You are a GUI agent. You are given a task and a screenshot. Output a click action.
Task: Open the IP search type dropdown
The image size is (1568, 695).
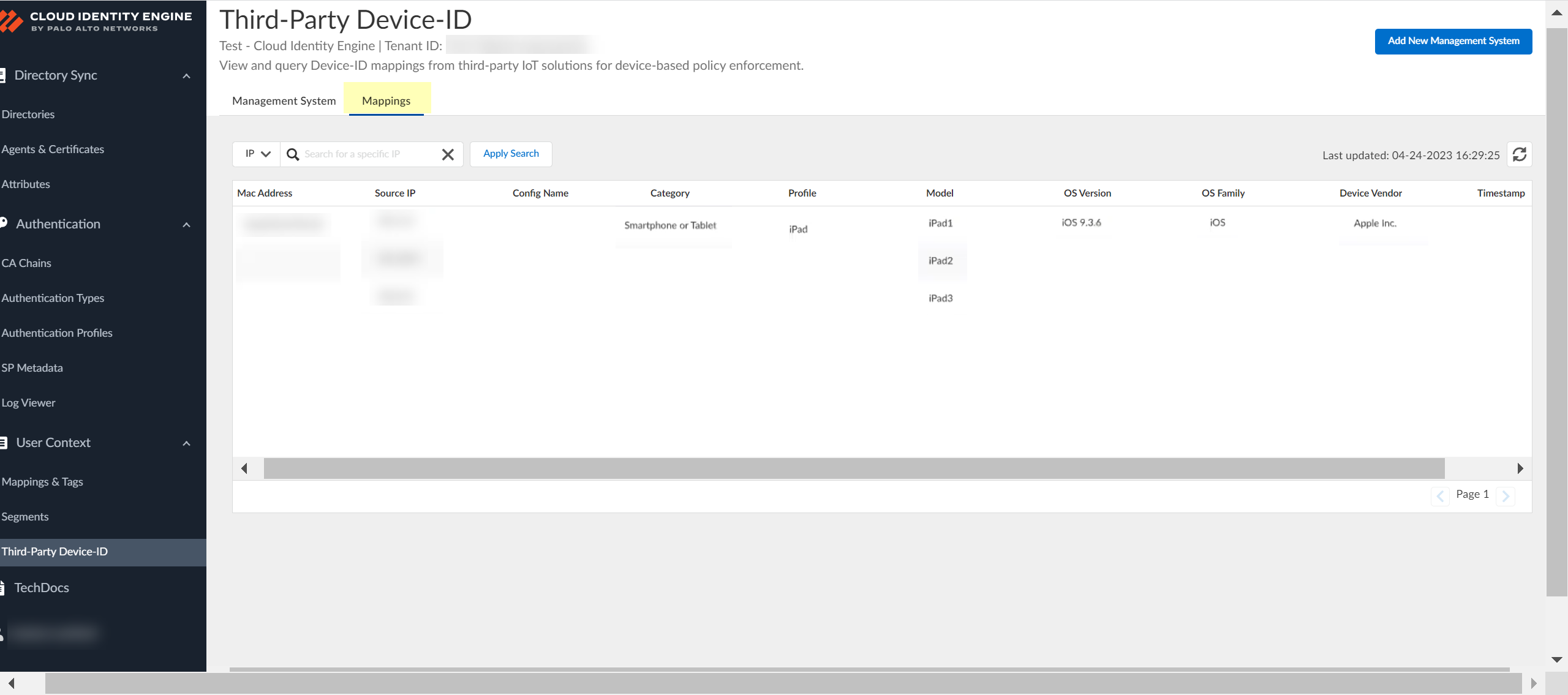point(257,154)
